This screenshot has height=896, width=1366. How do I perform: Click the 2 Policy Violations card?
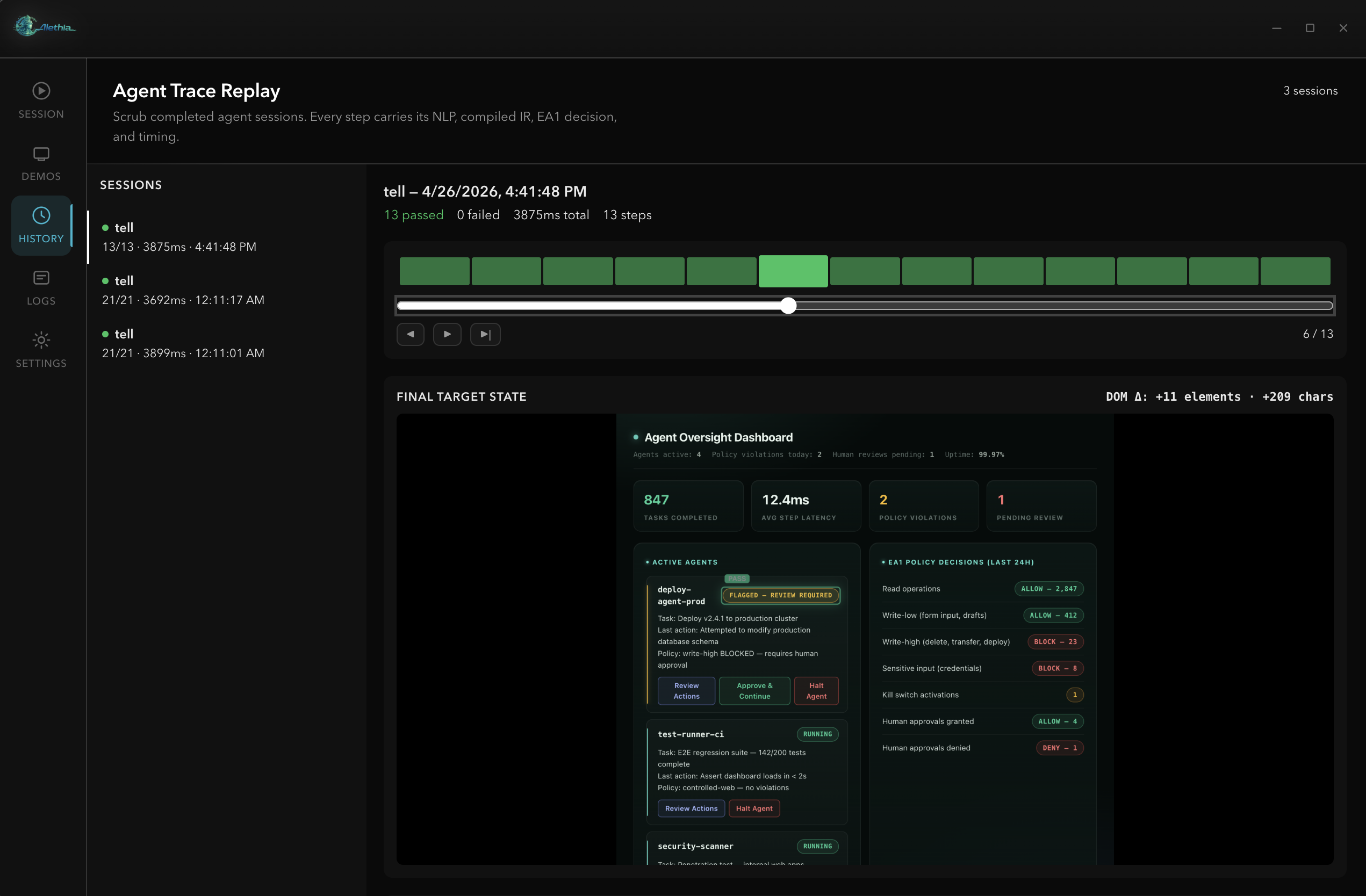pyautogui.click(x=924, y=506)
